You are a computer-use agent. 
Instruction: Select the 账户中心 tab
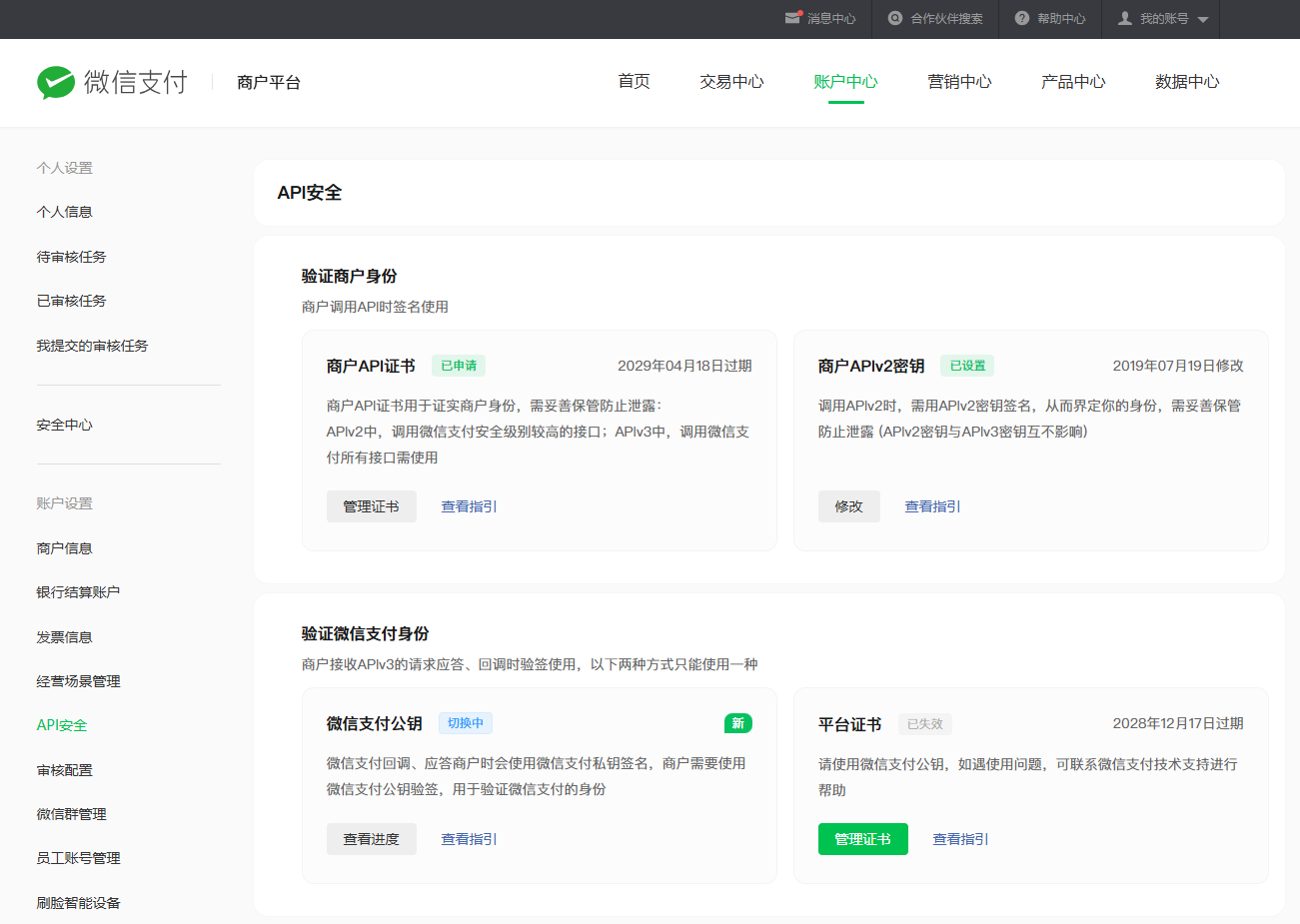point(846,82)
